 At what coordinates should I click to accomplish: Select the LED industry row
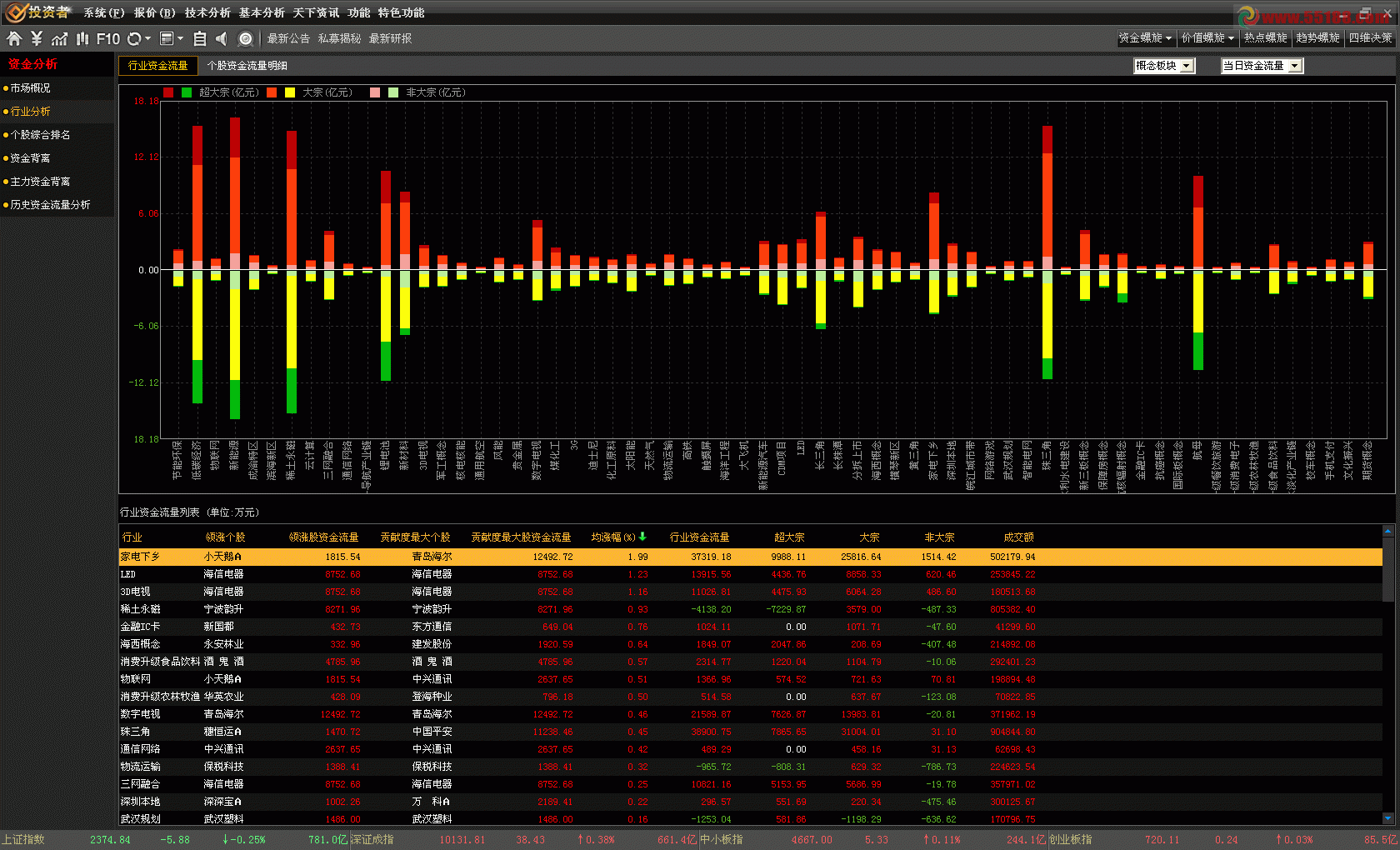(750, 574)
